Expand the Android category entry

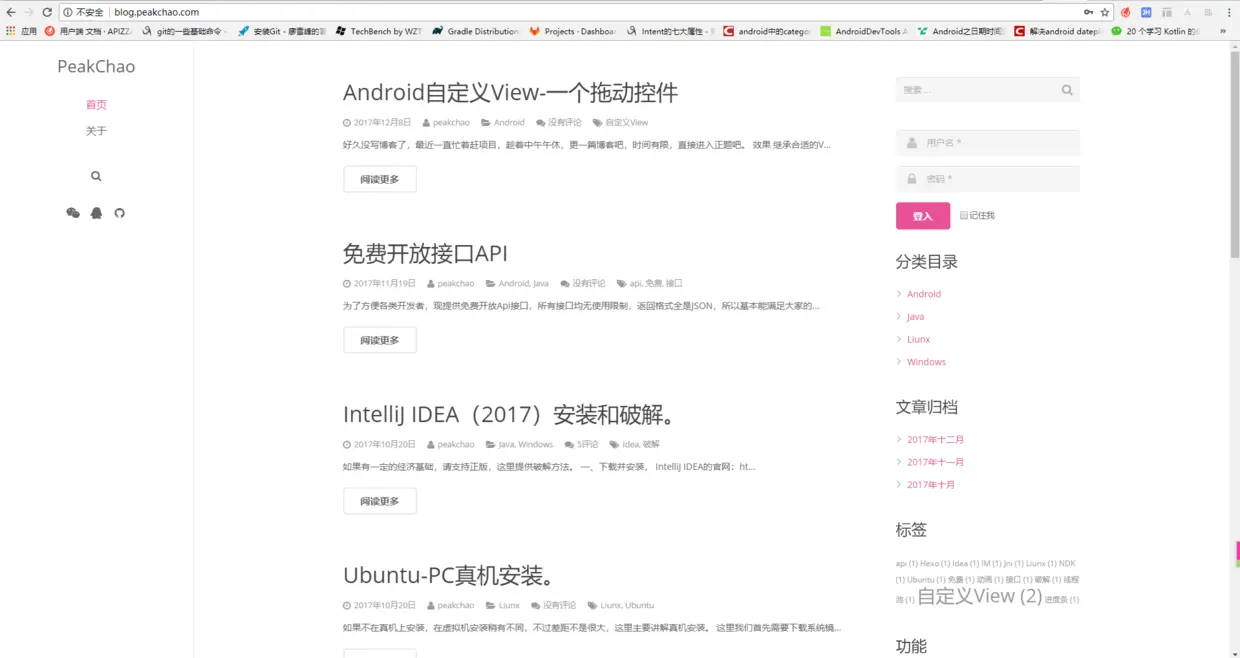click(922, 293)
